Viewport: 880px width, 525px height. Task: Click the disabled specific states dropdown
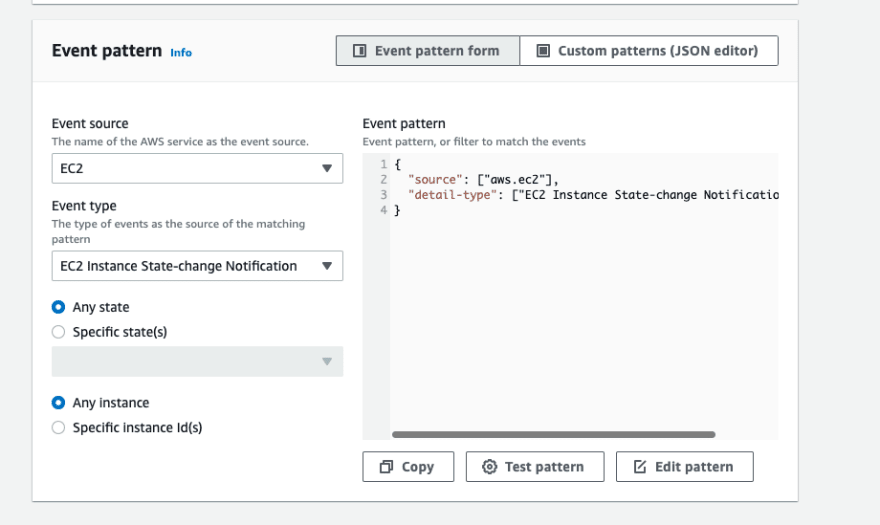click(x=197, y=362)
